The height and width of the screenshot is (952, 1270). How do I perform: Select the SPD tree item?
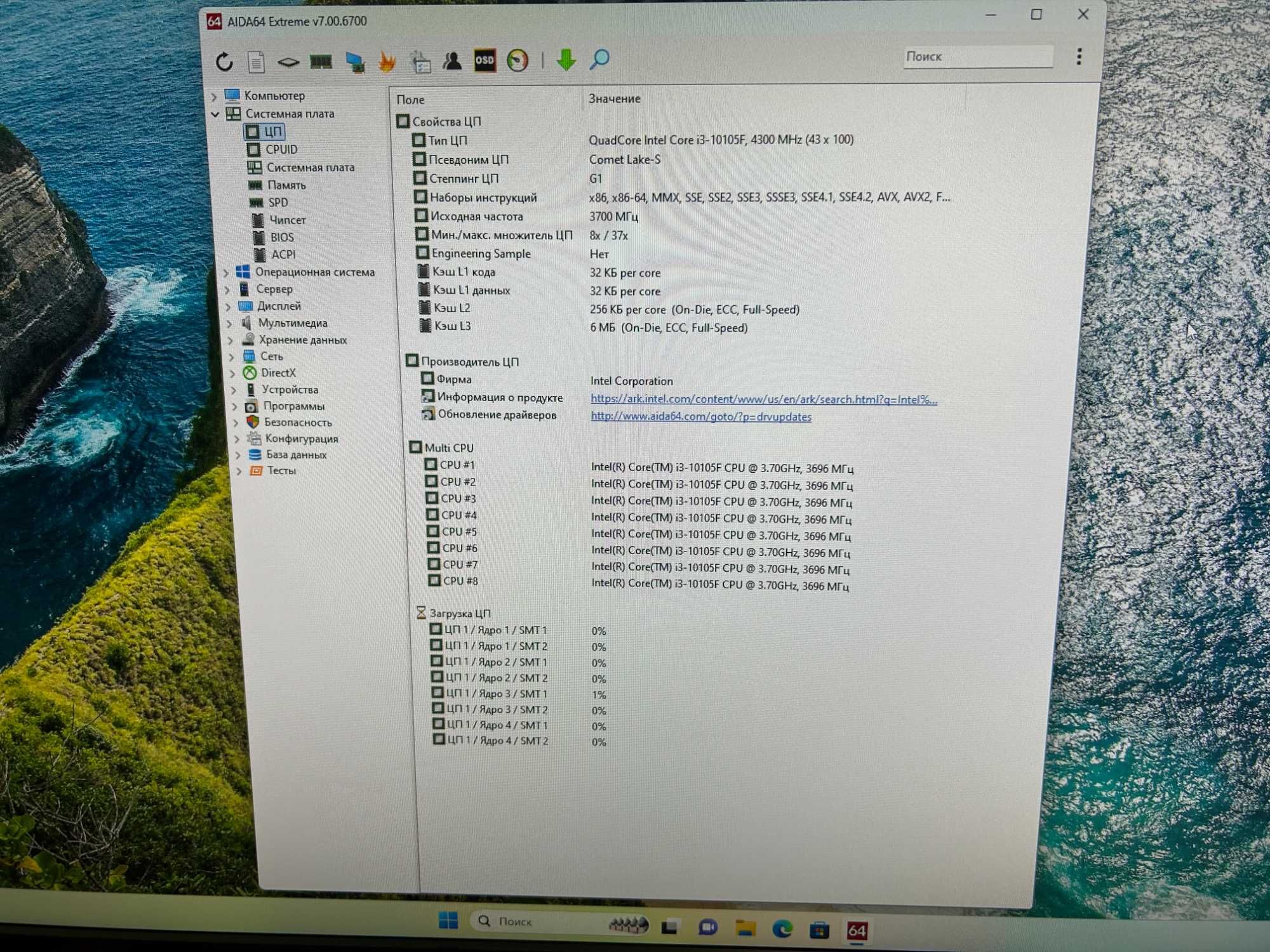click(269, 202)
